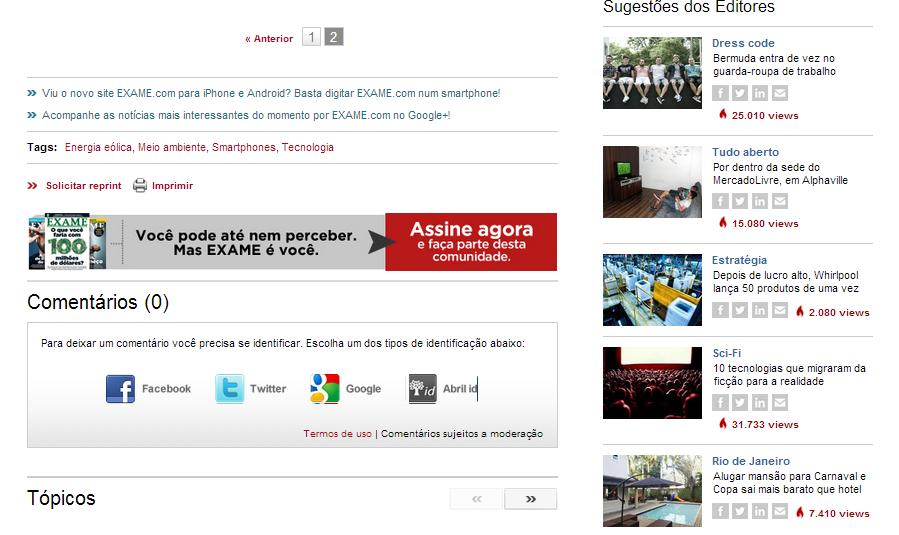The image size is (899, 535).
Task: Email the Sci-Fi article via envelope icon
Action: 780,403
